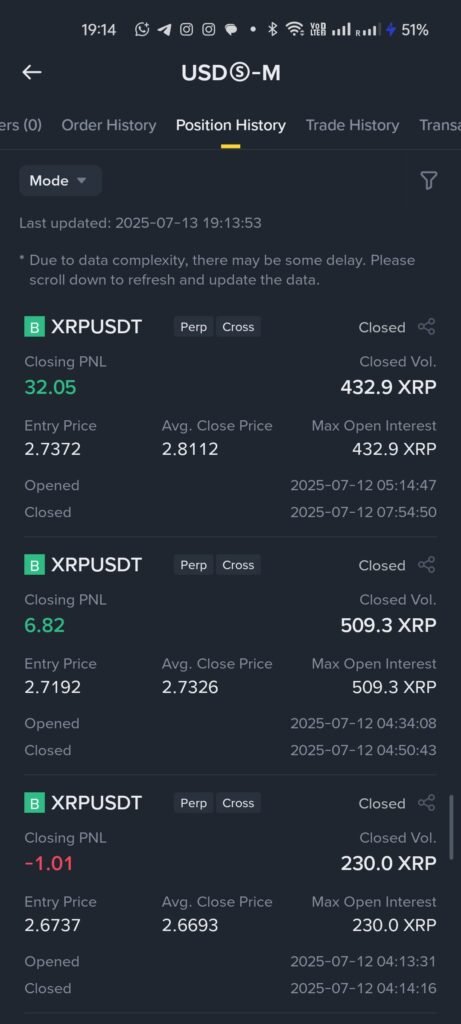Viewport: 461px width, 1024px height.
Task: Select the Position History tab
Action: coord(230,125)
